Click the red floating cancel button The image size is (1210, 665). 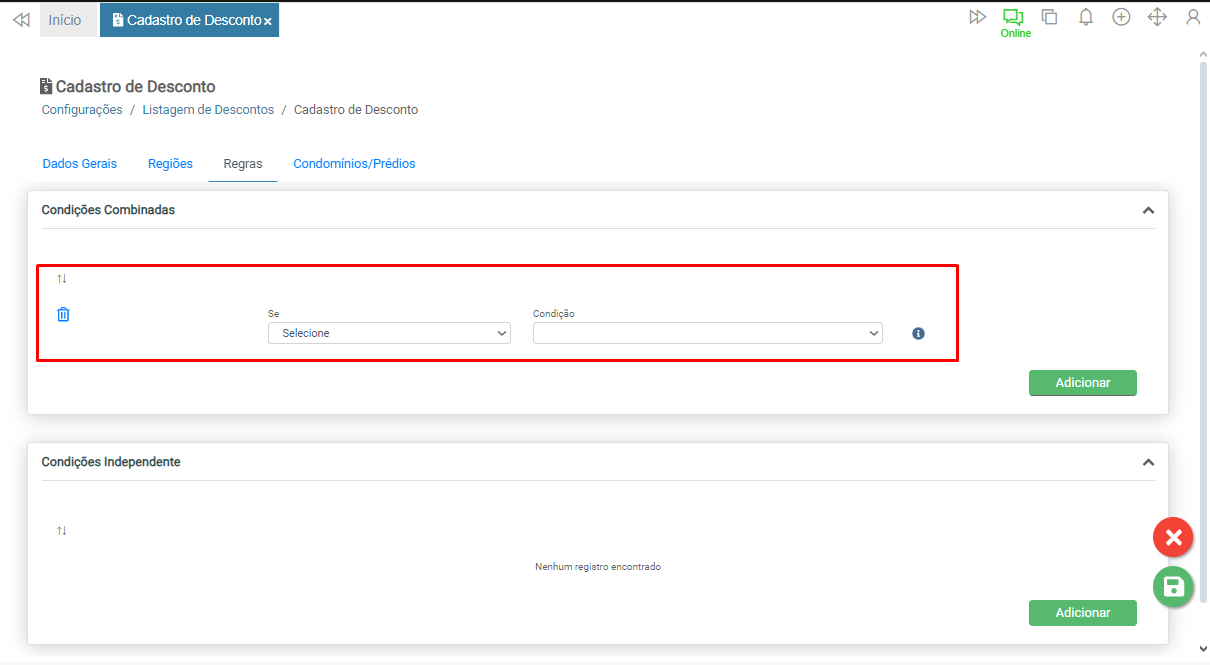tap(1173, 538)
